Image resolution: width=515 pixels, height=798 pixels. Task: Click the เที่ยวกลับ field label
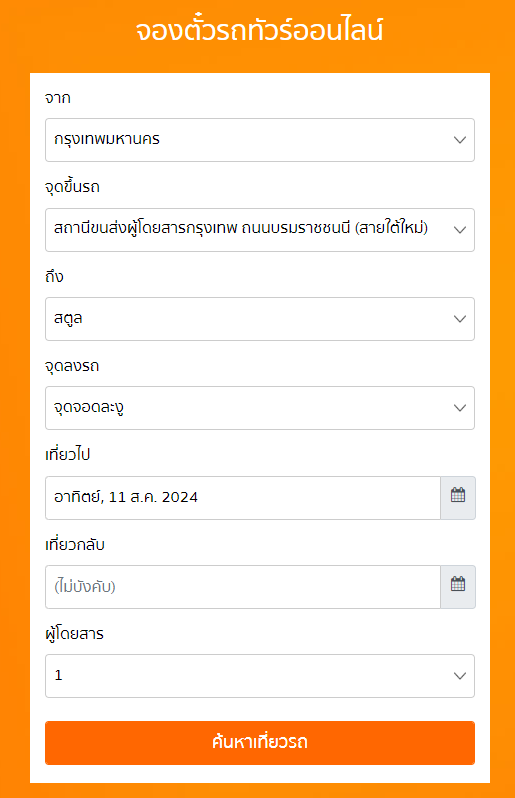click(x=75, y=544)
